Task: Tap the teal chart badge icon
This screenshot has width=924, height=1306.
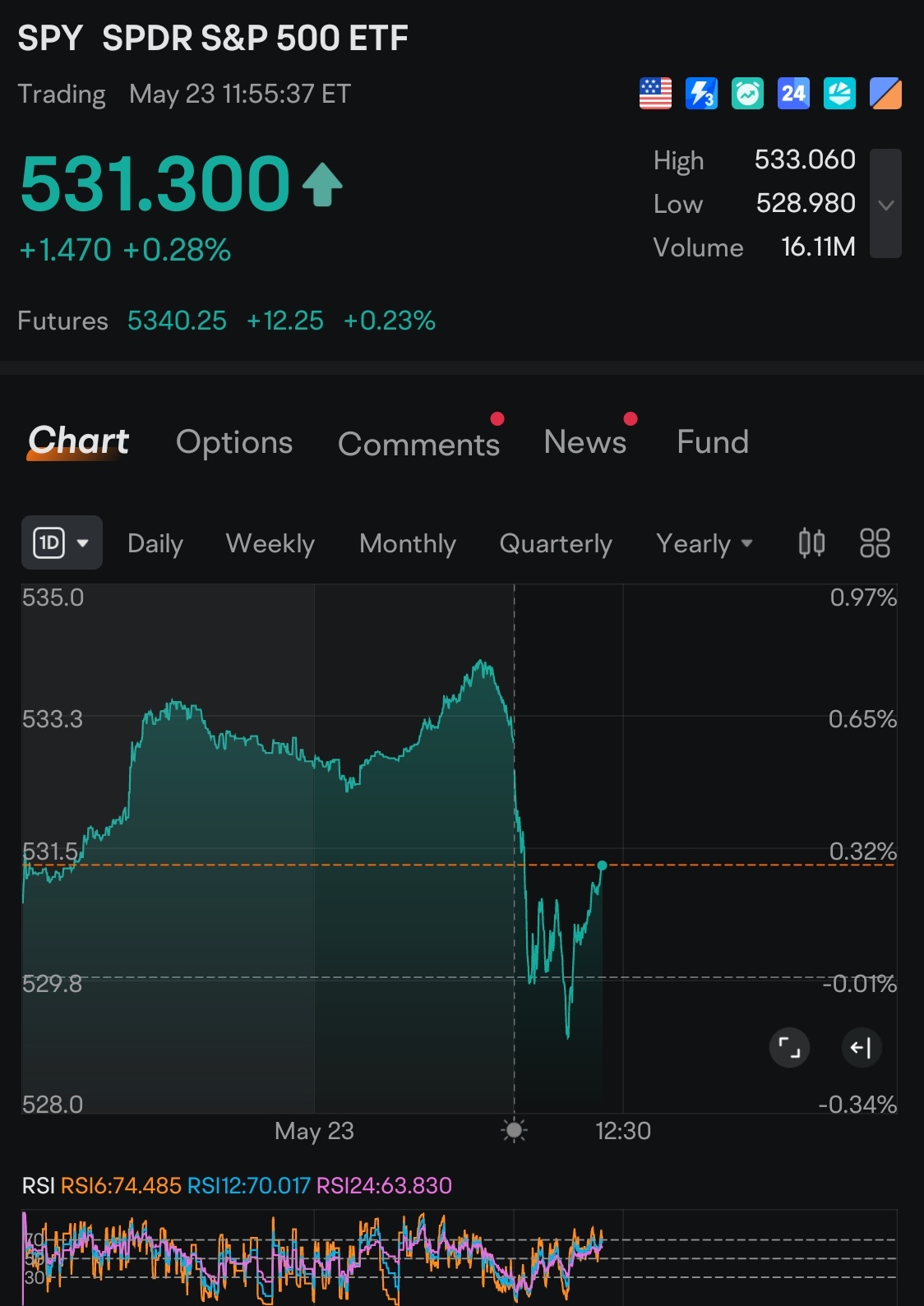Action: tap(839, 94)
